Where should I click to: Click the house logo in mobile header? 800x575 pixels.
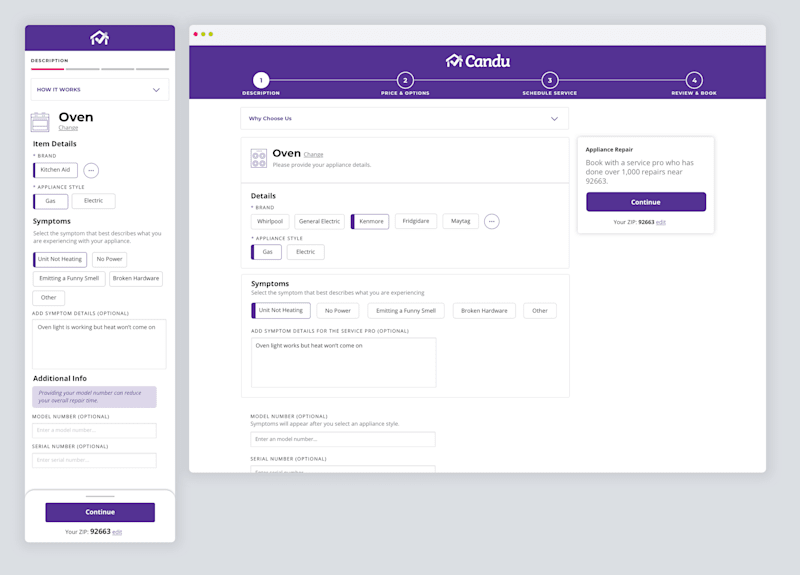[x=99, y=38]
